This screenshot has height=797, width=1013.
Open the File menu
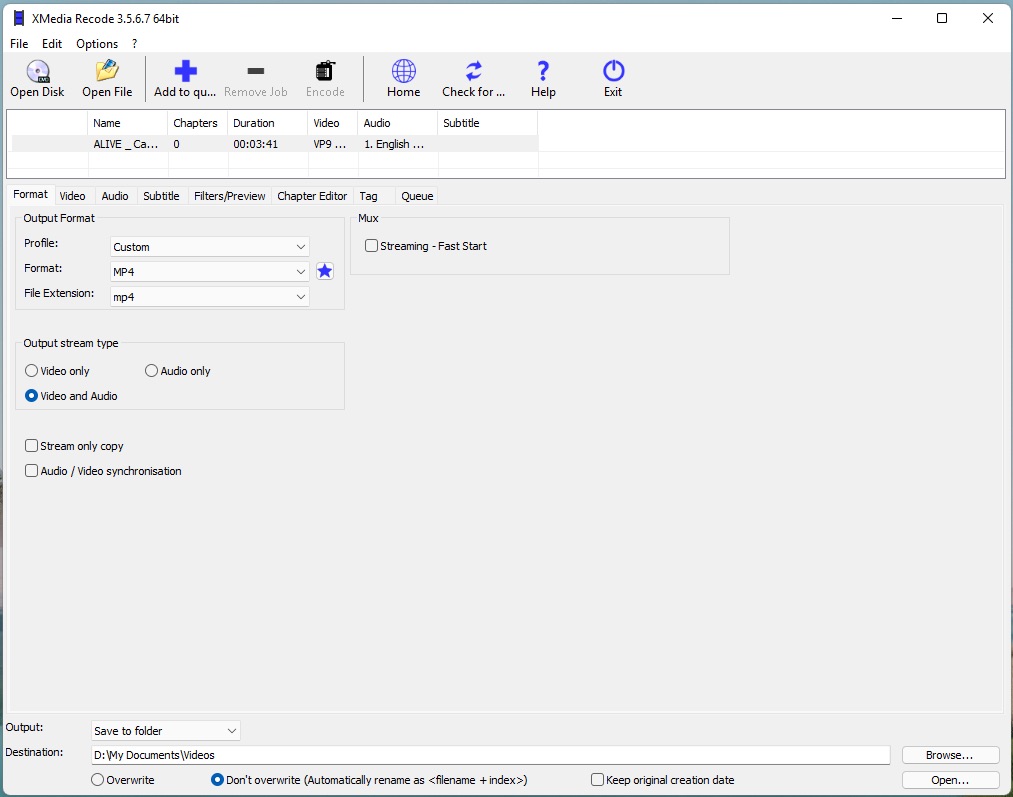pyautogui.click(x=19, y=43)
